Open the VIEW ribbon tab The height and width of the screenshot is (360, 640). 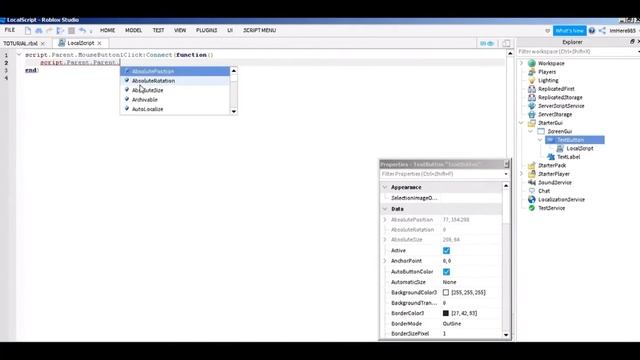coord(180,30)
